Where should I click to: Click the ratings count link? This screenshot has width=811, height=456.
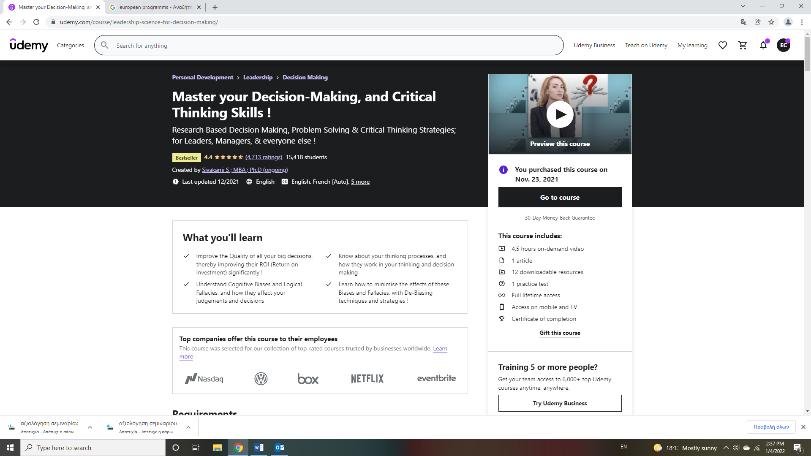(264, 157)
